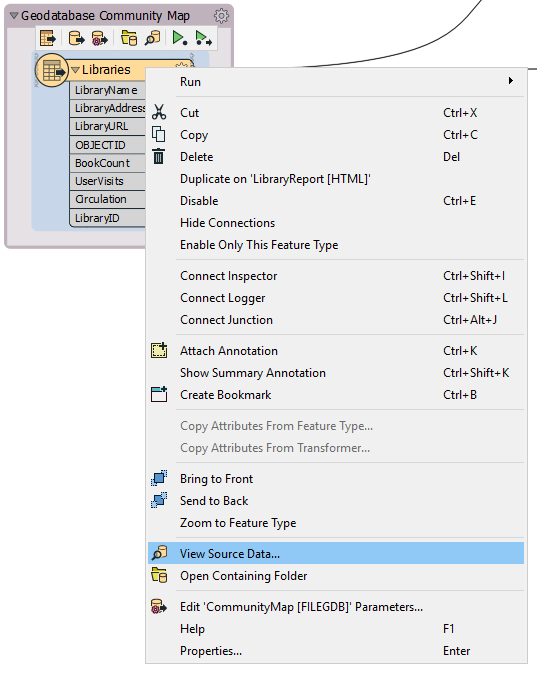
Task: Collapse the Libraries attribute list triangle
Action: [x=75, y=70]
